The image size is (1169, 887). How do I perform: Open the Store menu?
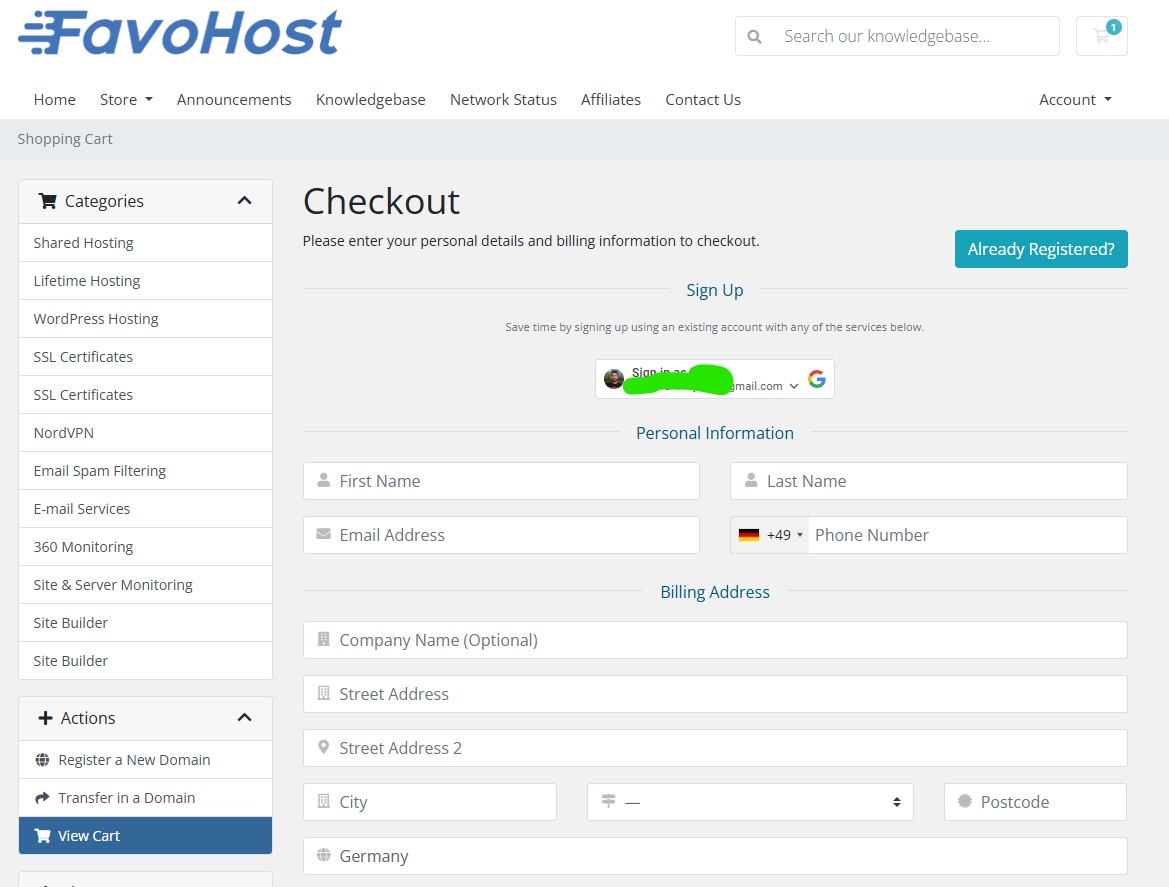tap(125, 99)
